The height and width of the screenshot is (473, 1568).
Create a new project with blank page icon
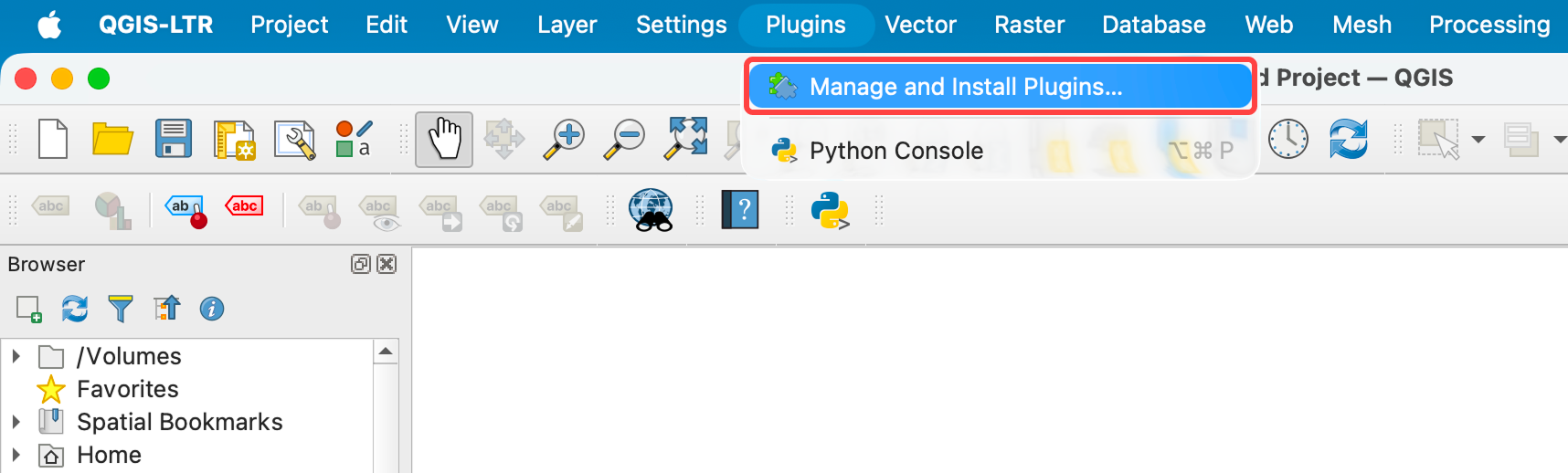53,139
